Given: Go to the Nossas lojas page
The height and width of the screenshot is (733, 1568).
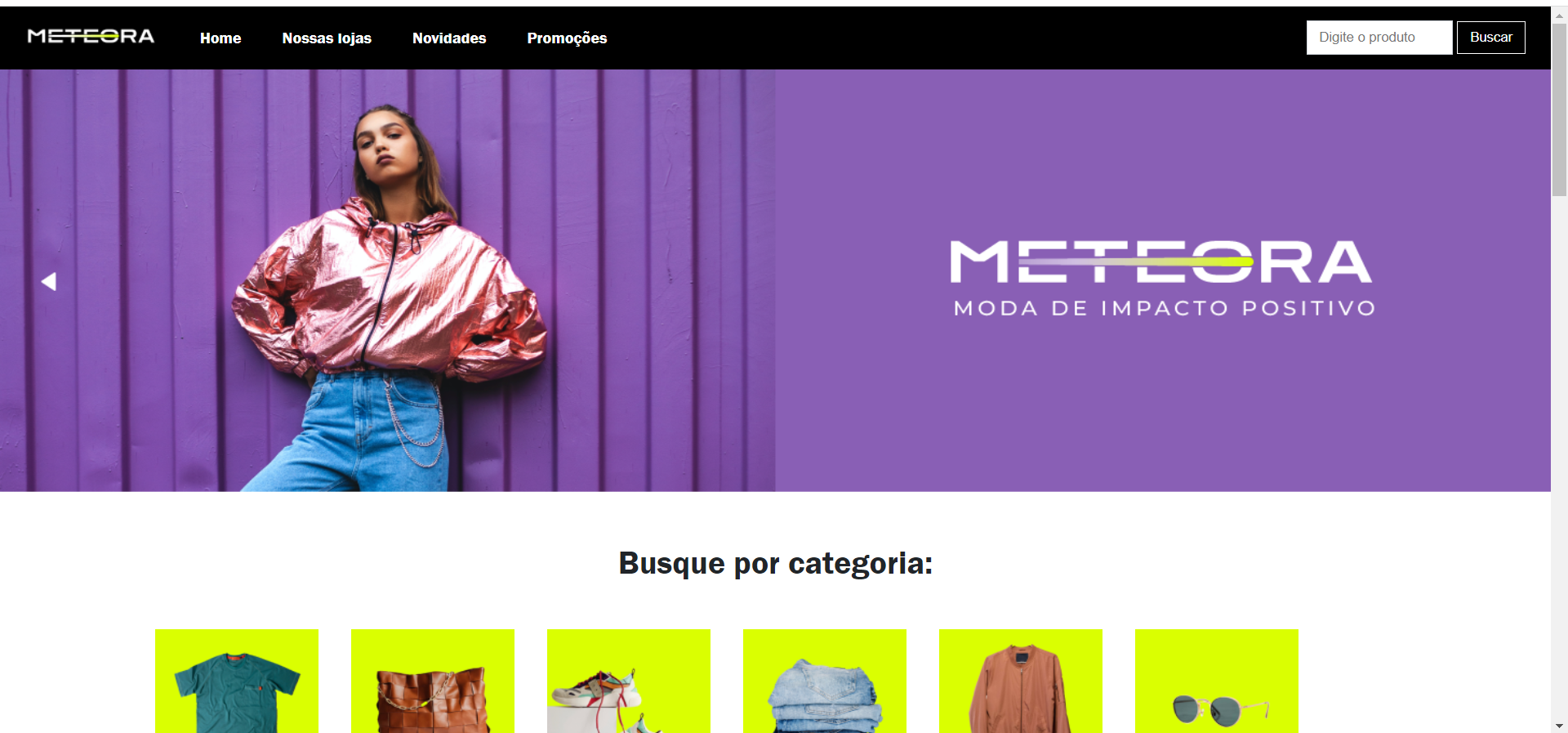Looking at the screenshot, I should (x=327, y=38).
